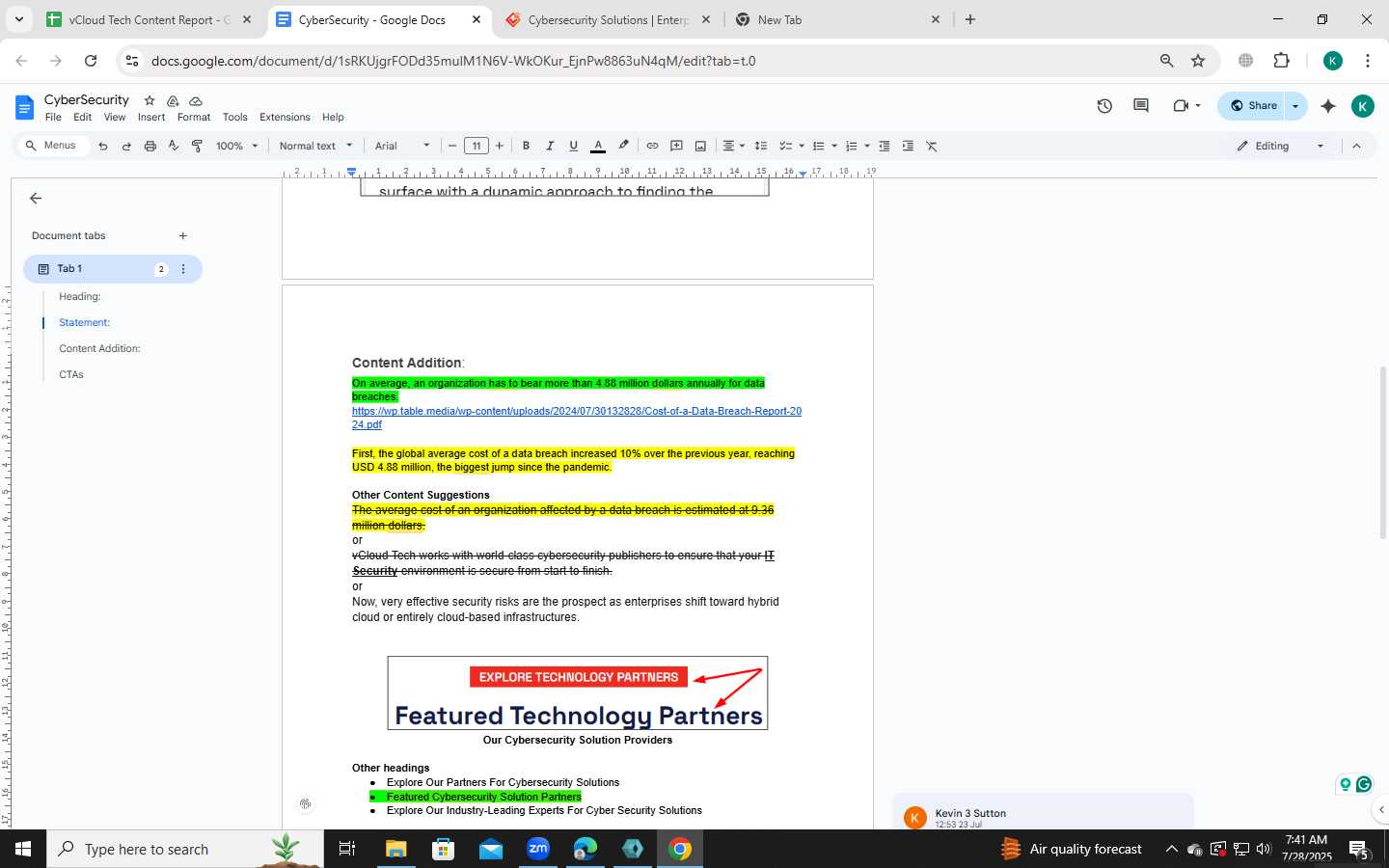Open the Format menu
Viewport: 1389px width, 868px height.
click(194, 117)
